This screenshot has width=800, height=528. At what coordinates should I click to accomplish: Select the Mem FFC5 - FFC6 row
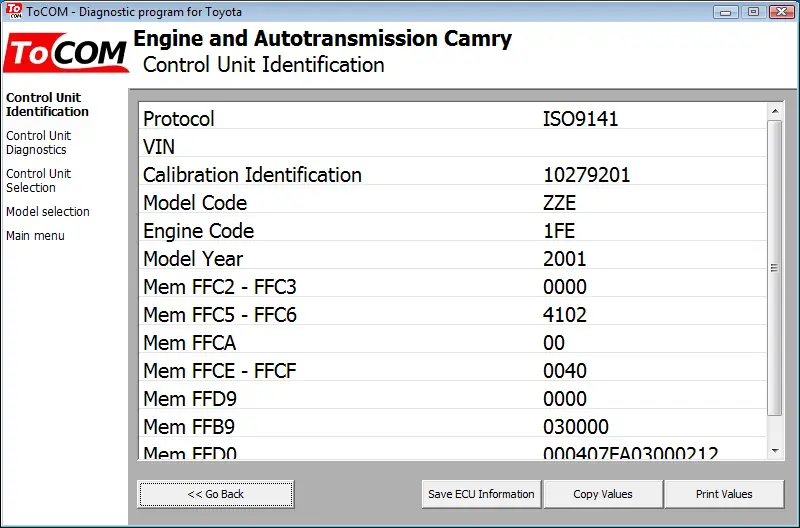(453, 315)
